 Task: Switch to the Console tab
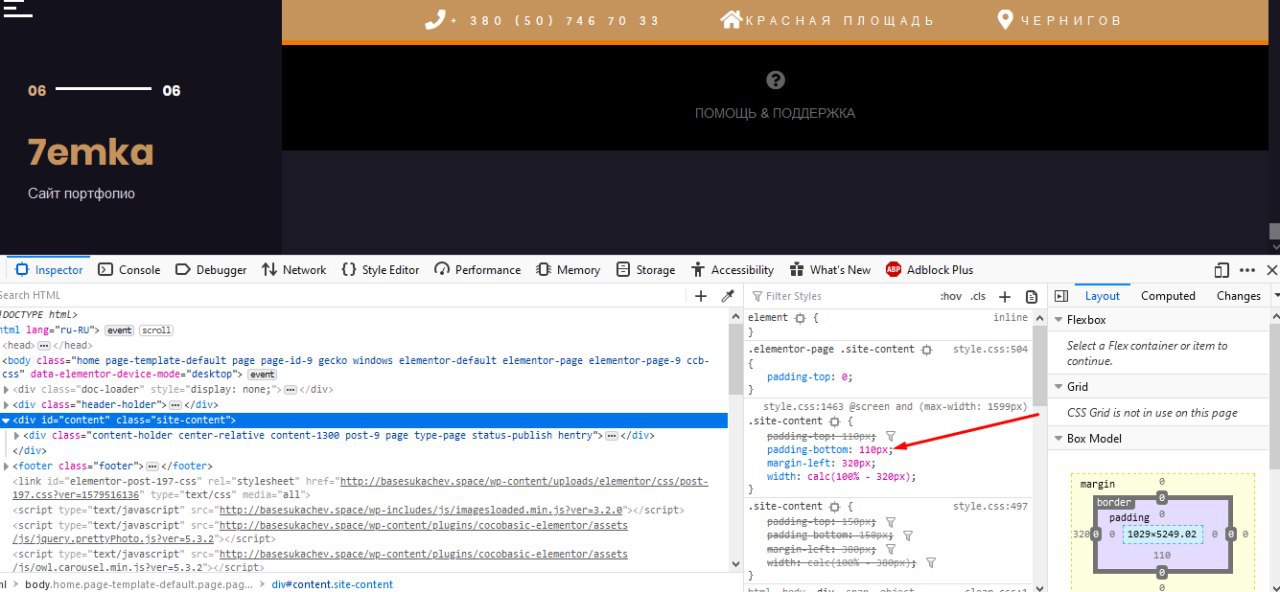[129, 270]
